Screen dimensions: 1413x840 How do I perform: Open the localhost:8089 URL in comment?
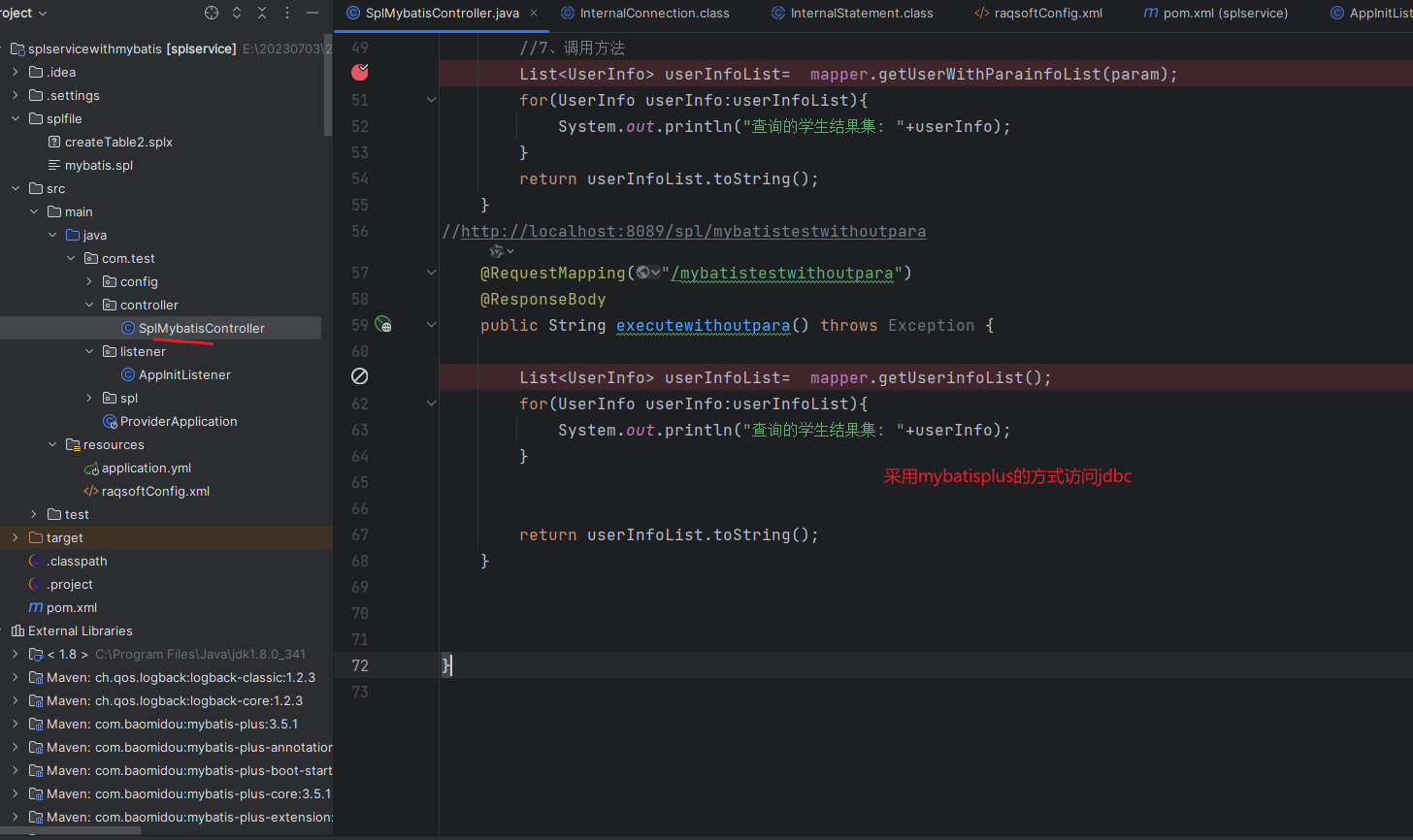(693, 231)
